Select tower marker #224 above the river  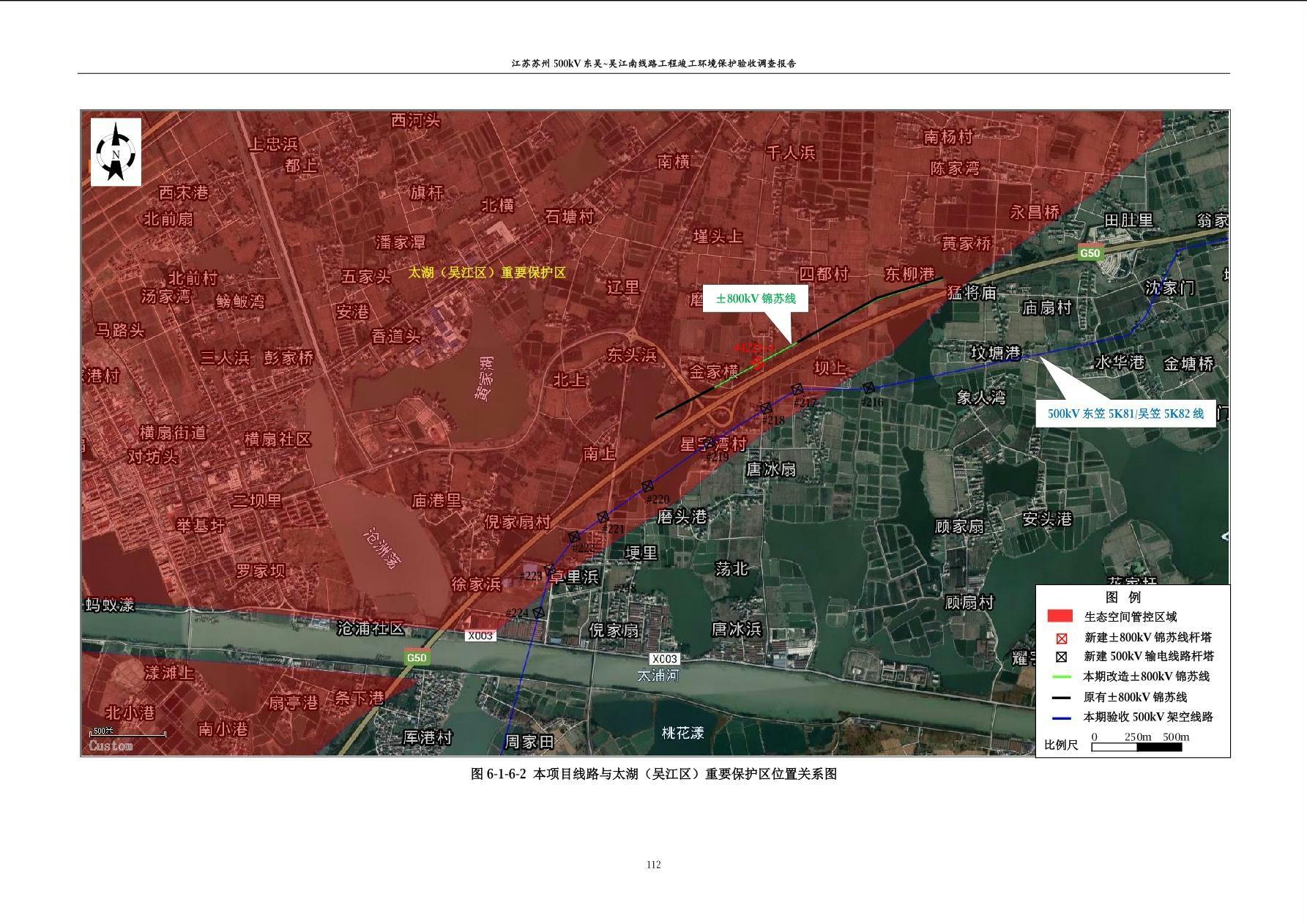tap(538, 612)
